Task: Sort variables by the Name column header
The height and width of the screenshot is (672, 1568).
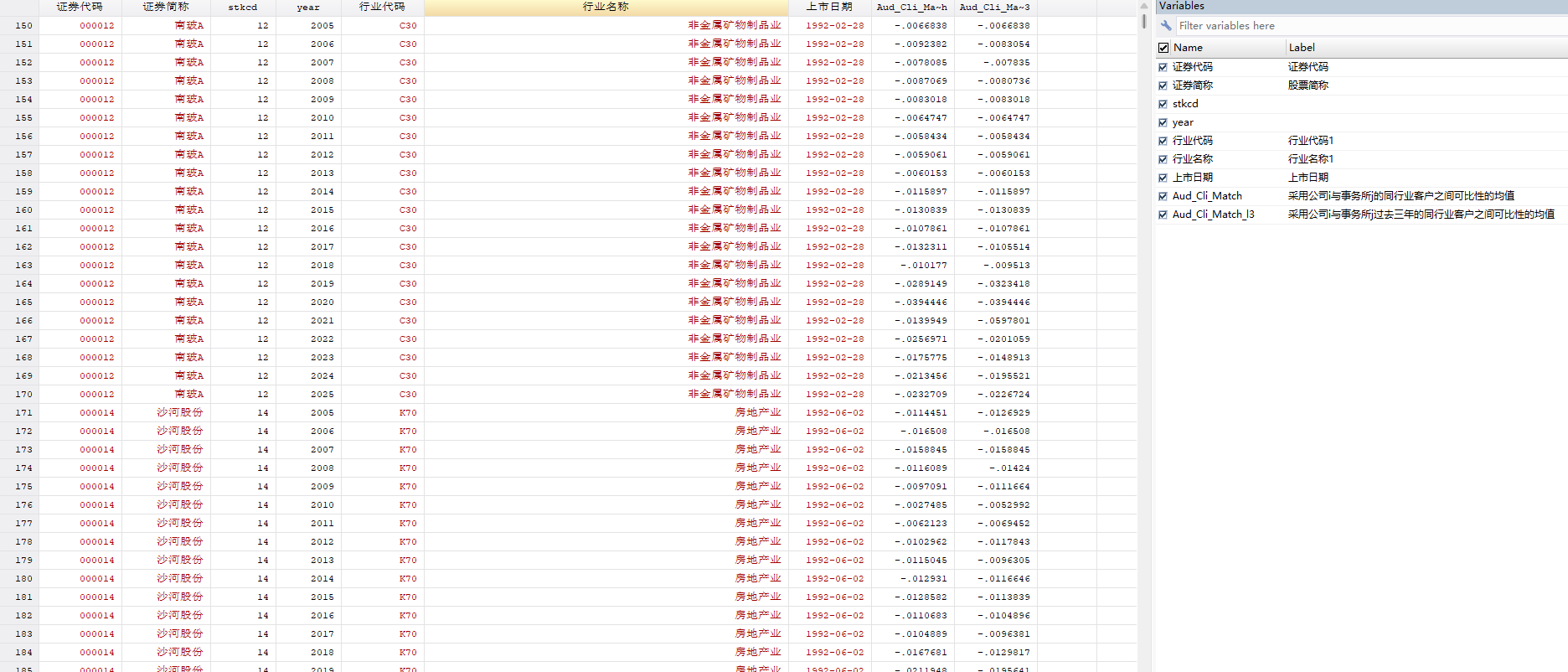Action: 1188,48
